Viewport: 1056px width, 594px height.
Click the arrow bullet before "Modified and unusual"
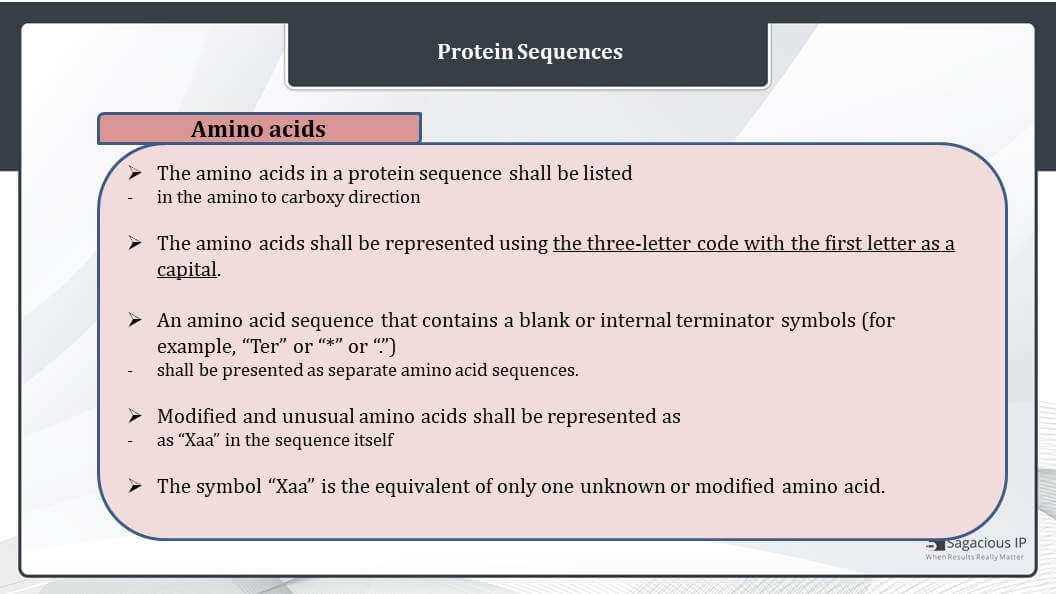coord(135,416)
